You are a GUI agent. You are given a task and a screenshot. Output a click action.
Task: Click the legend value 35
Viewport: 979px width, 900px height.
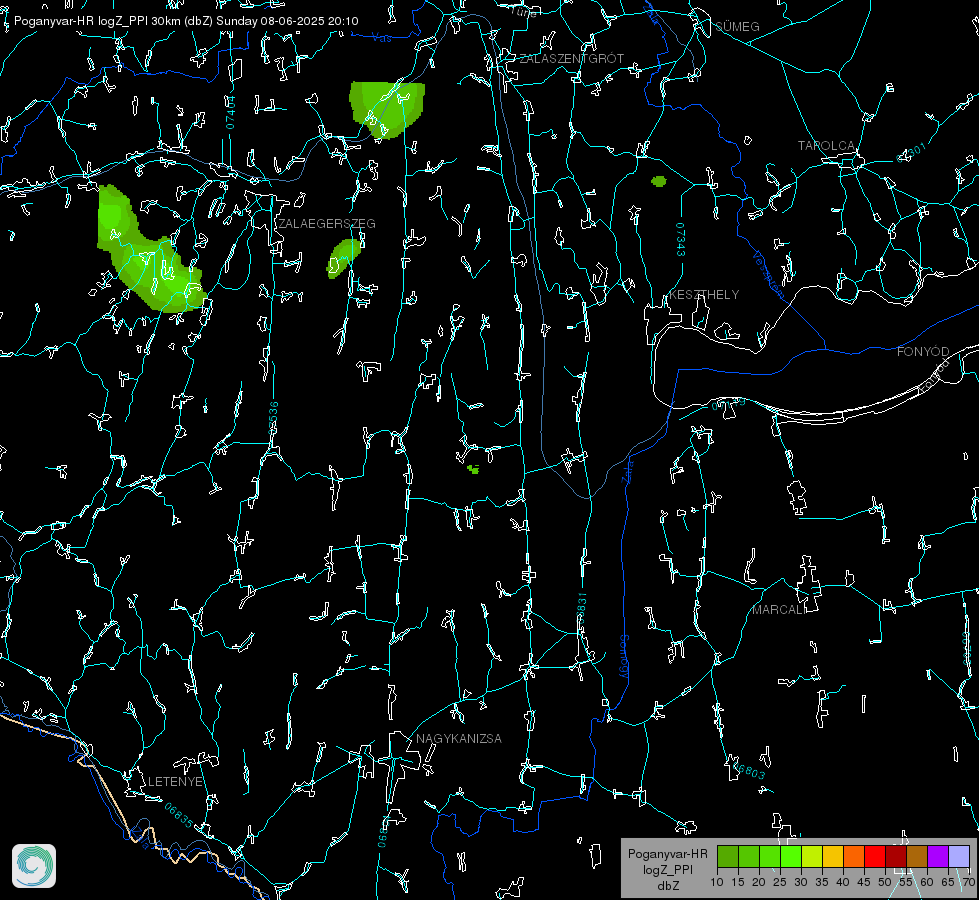[822, 882]
